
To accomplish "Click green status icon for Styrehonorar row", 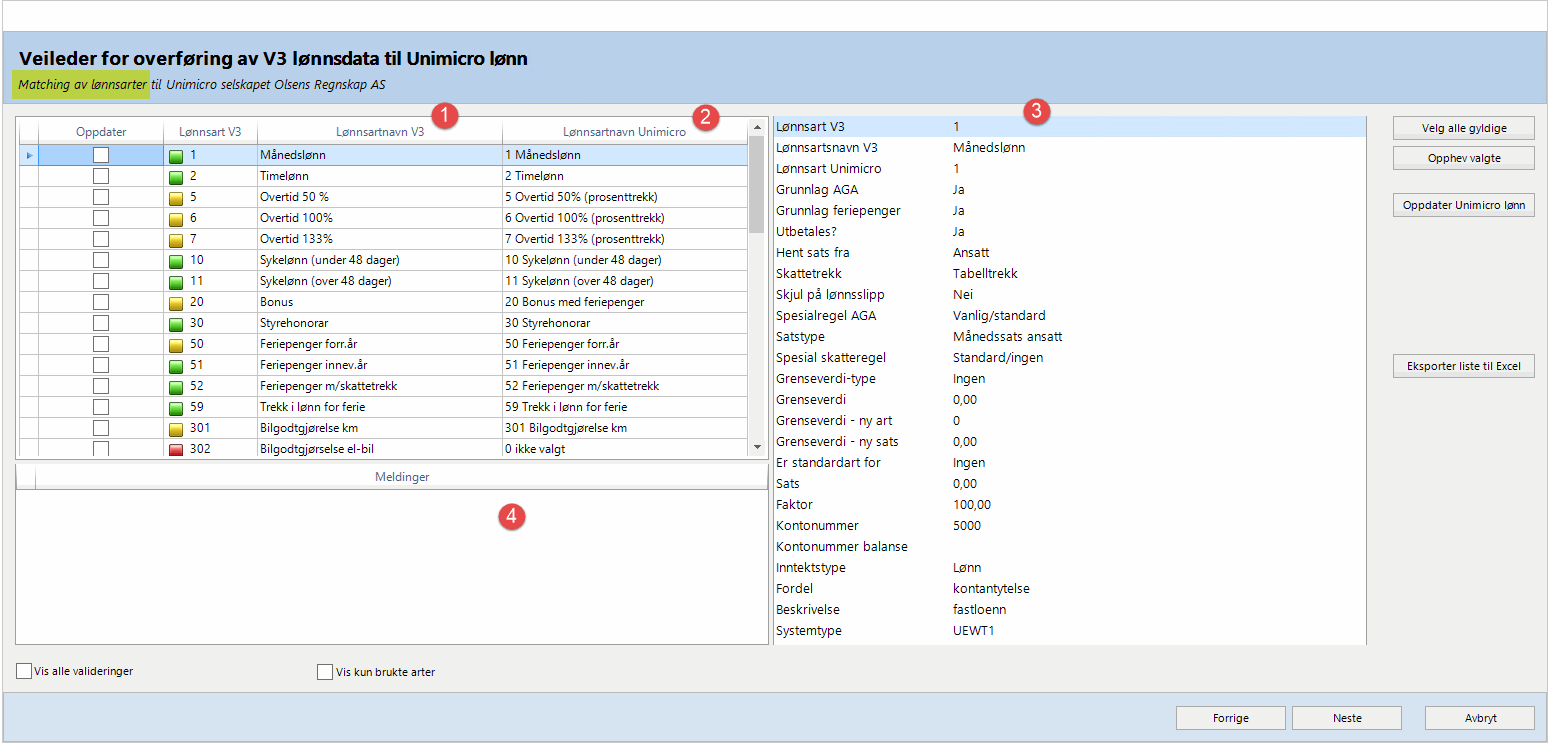I will [176, 324].
